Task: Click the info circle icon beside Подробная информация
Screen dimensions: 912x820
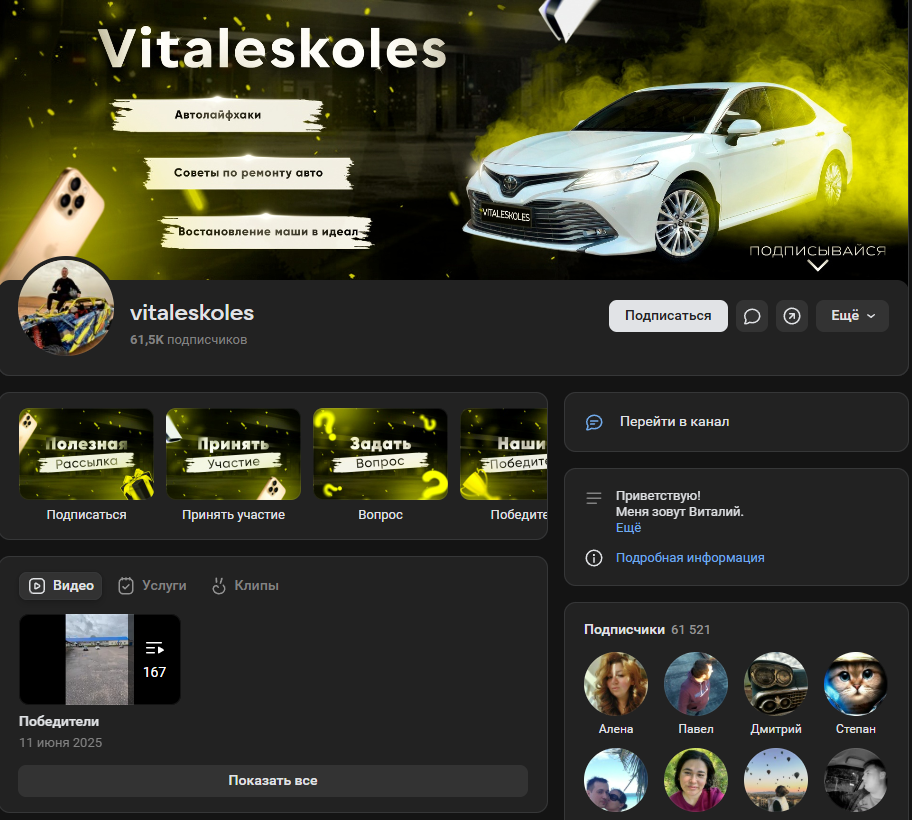Action: tap(594, 558)
